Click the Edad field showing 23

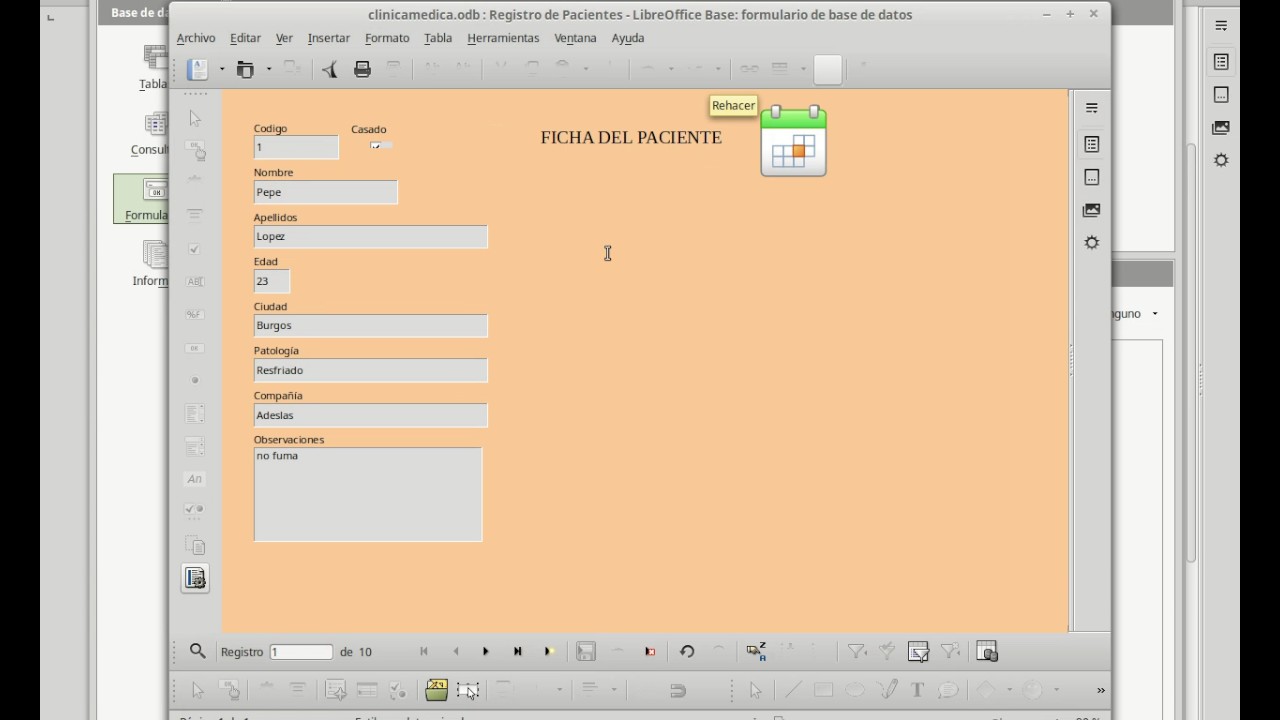click(272, 281)
